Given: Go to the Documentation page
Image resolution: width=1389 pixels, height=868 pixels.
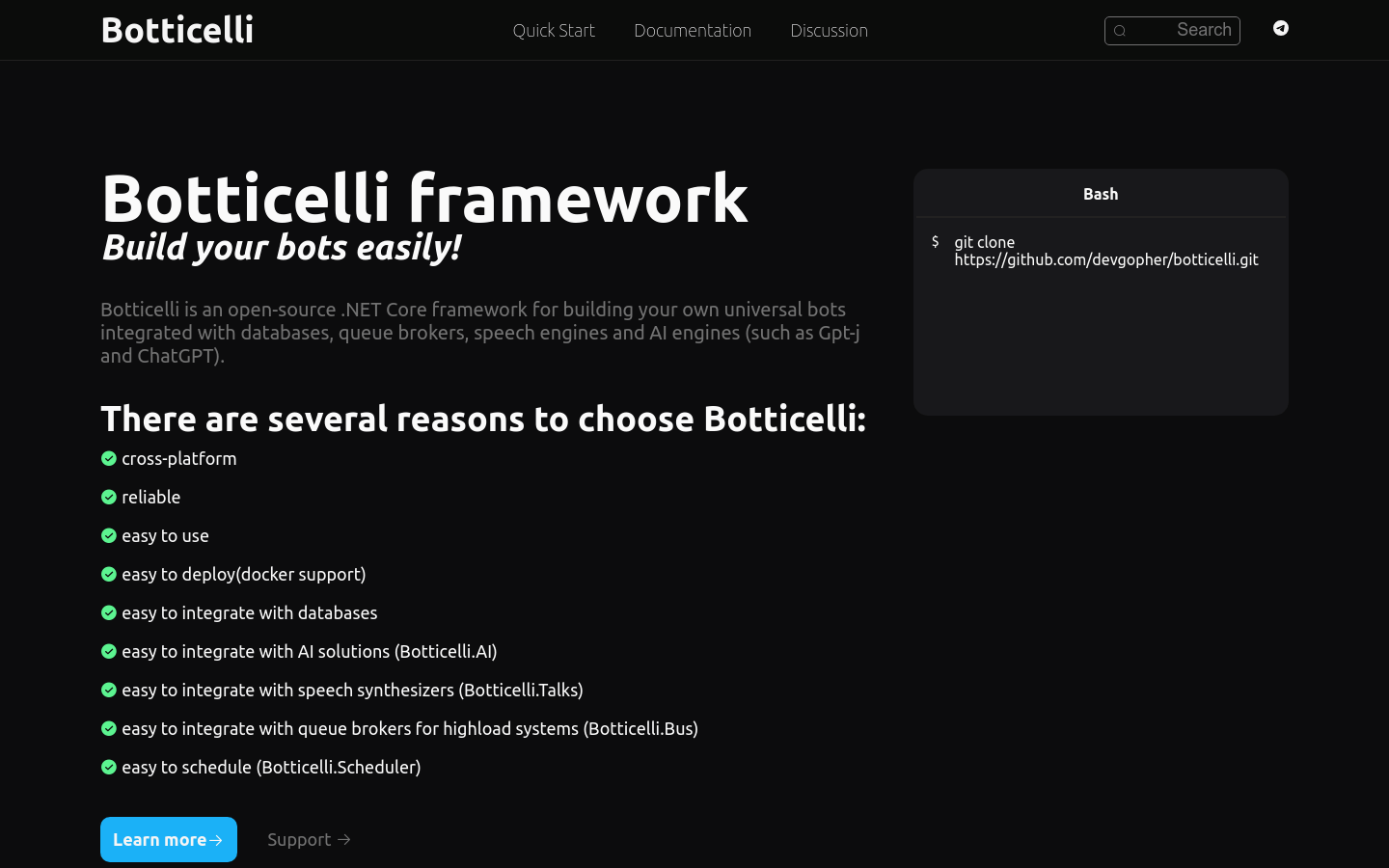Looking at the screenshot, I should point(693,31).
